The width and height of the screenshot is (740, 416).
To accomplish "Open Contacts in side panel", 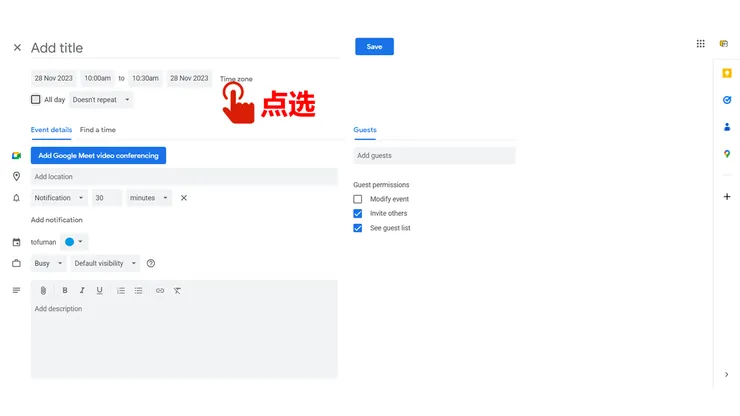I will 727,127.
